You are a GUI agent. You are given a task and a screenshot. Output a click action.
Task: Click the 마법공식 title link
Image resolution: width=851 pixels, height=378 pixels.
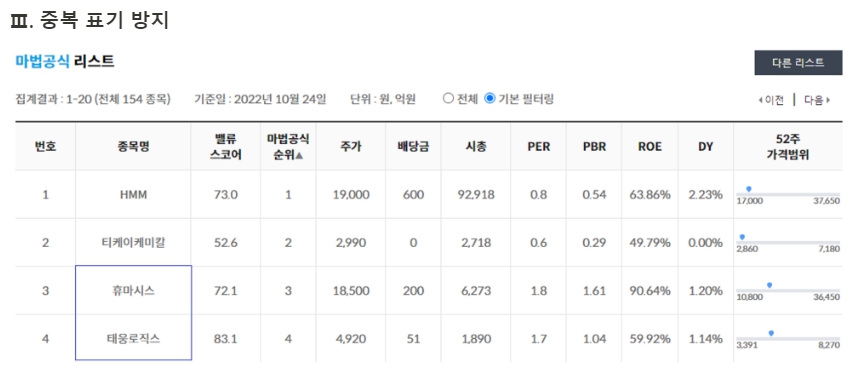tap(42, 61)
